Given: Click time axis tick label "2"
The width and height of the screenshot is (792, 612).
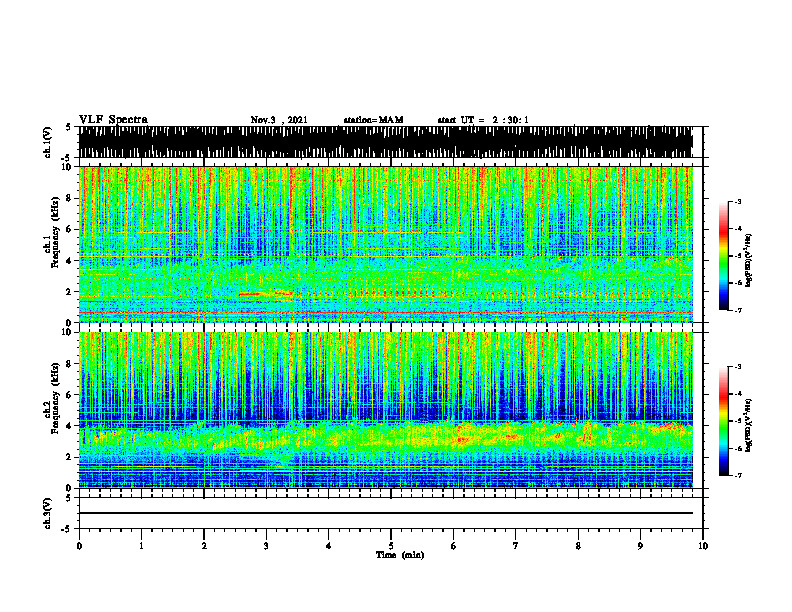Looking at the screenshot, I should click(204, 546).
